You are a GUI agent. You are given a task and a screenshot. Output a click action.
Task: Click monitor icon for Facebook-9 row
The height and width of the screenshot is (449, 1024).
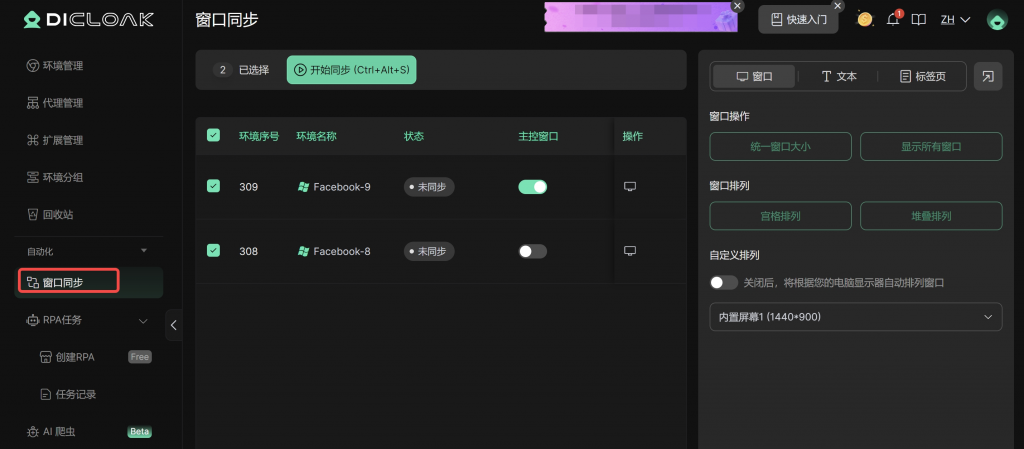tap(630, 186)
